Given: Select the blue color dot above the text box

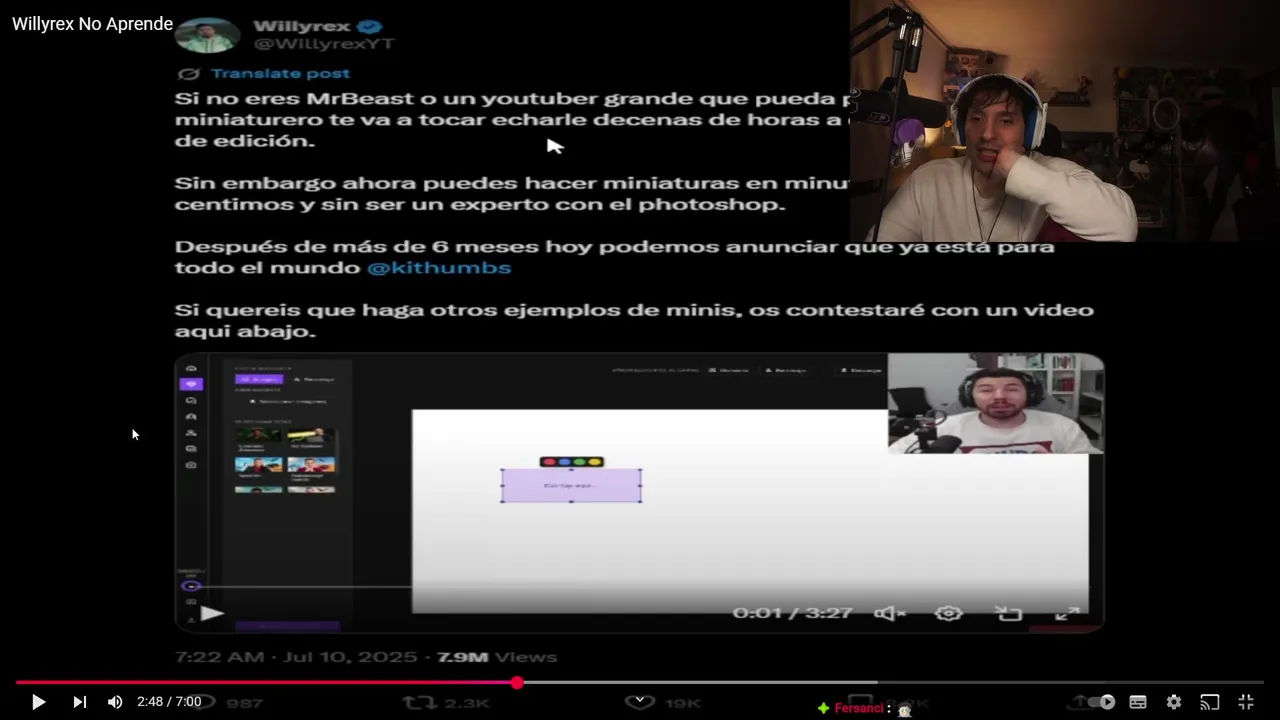Looking at the screenshot, I should coord(564,462).
